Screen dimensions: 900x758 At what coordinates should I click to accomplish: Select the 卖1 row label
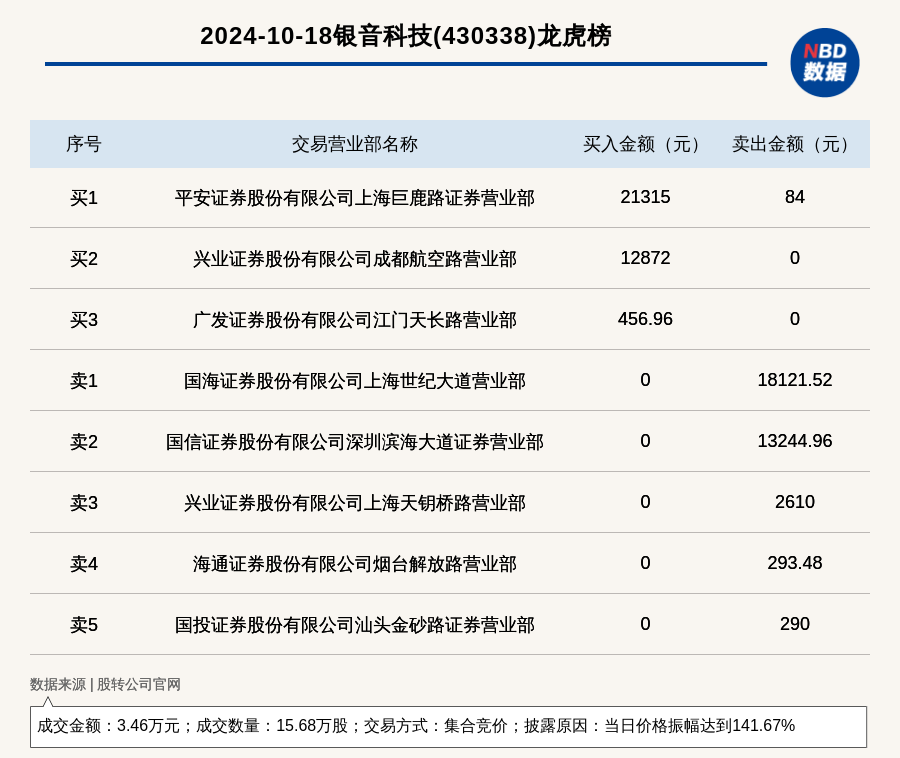(x=84, y=380)
